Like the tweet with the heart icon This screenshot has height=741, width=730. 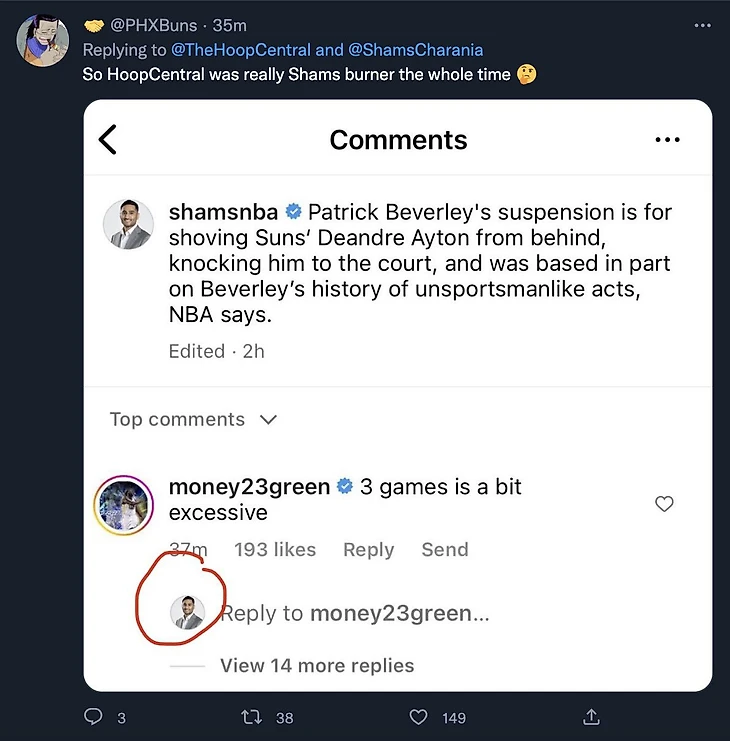click(420, 716)
